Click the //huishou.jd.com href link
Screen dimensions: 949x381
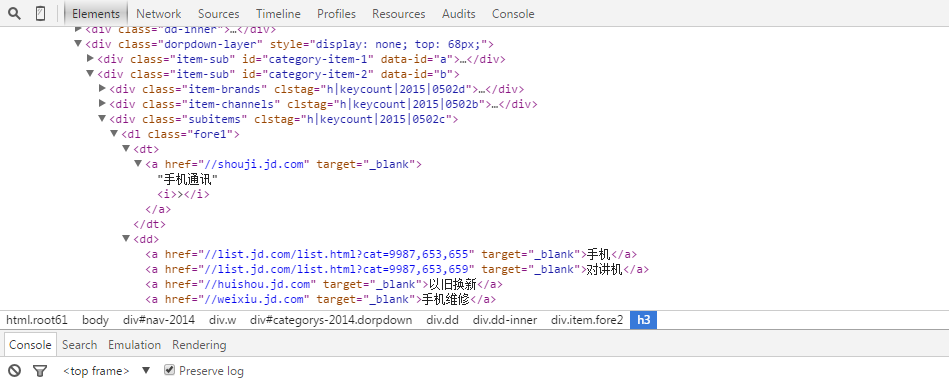258,284
